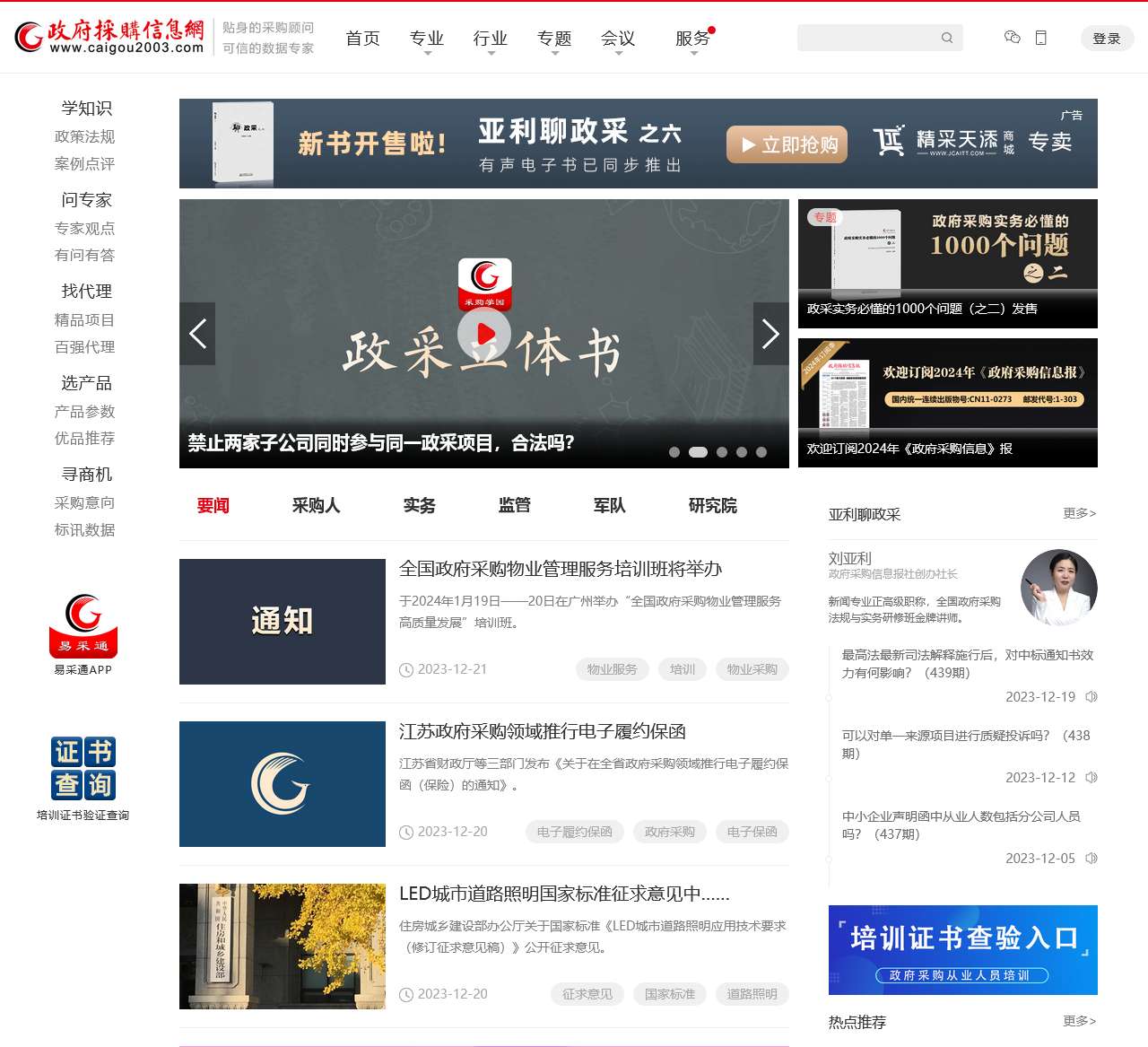Image resolution: width=1148 pixels, height=1047 pixels.
Task: Open the mobile phone icon in header
Action: [1041, 38]
